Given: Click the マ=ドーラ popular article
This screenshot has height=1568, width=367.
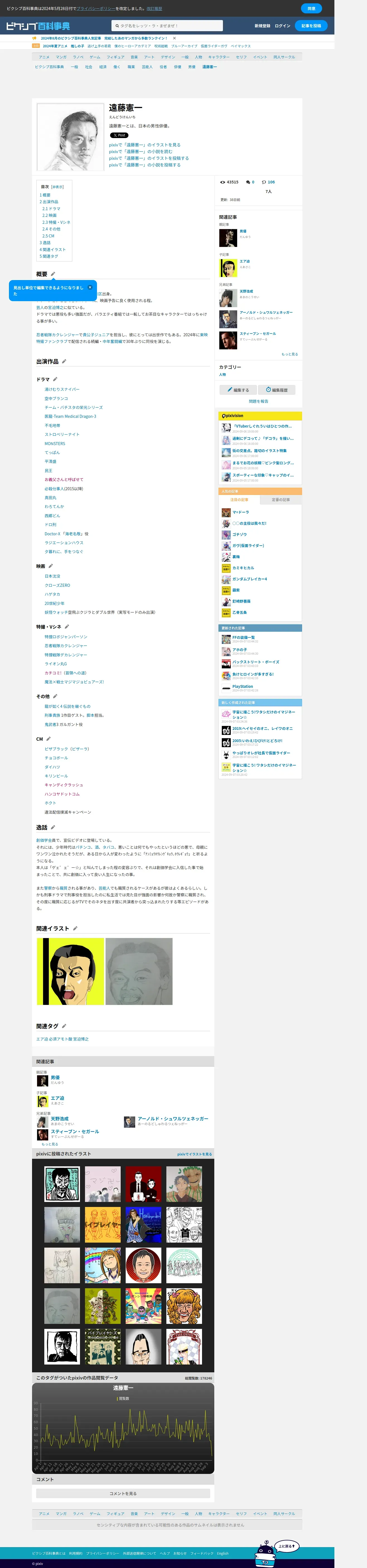Looking at the screenshot, I should (x=240, y=512).
